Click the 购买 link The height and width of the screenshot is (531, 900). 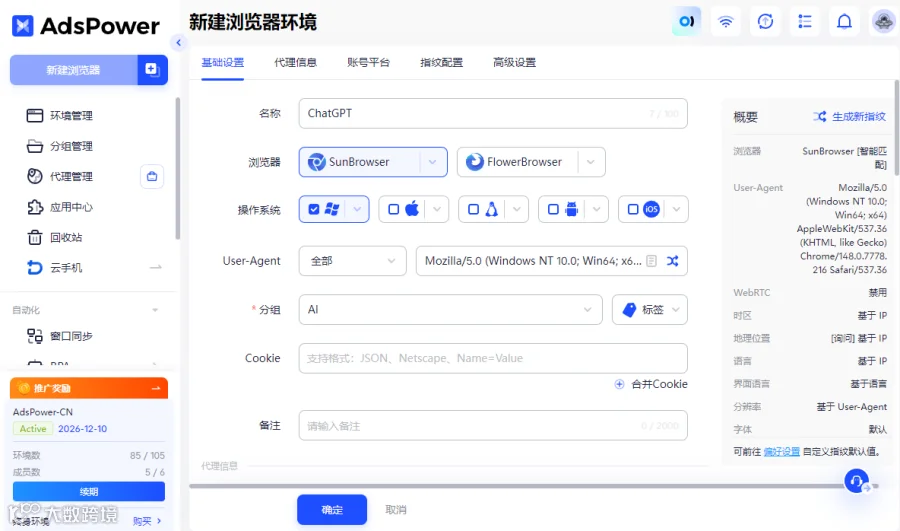[x=142, y=521]
